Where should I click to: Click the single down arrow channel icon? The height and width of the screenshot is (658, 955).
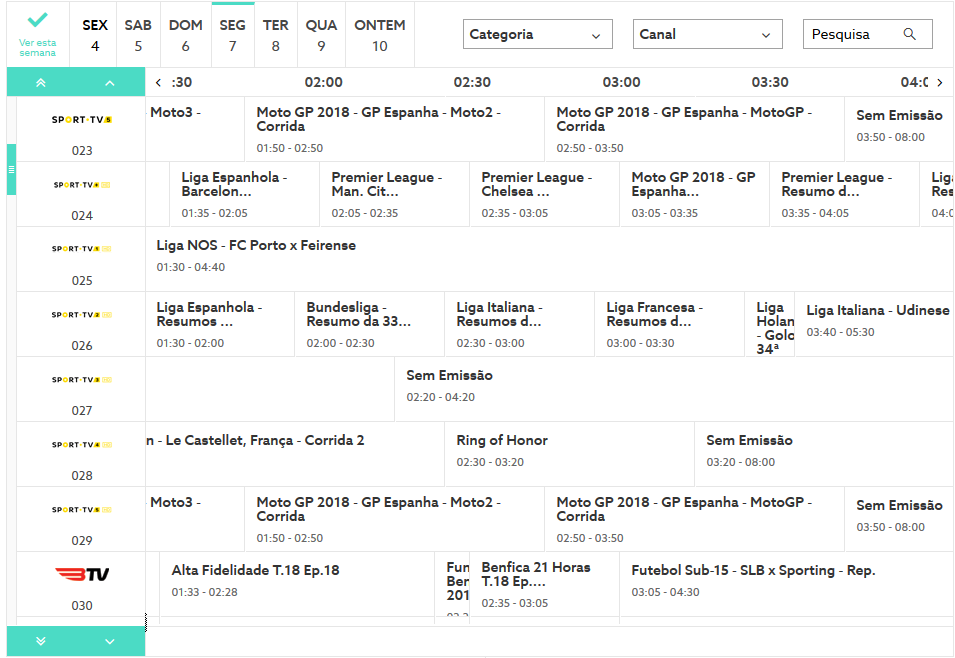coord(110,641)
